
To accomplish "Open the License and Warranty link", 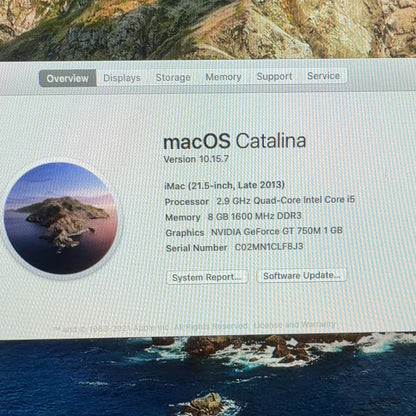I will 295,325.
